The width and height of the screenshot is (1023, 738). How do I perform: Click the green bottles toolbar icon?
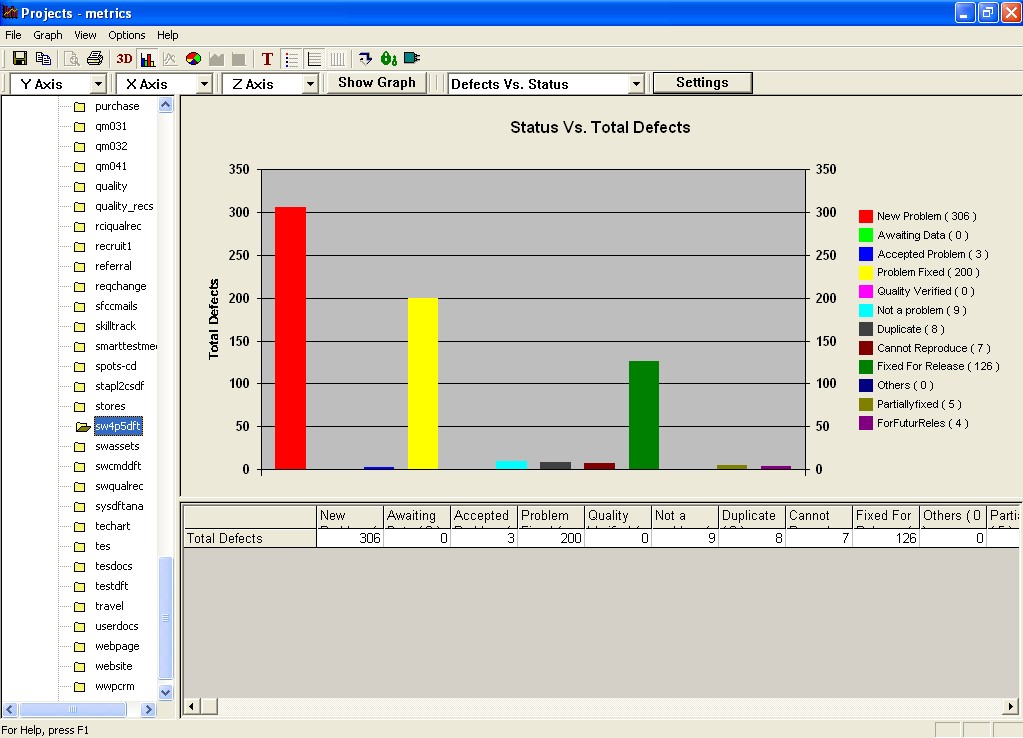coord(389,59)
